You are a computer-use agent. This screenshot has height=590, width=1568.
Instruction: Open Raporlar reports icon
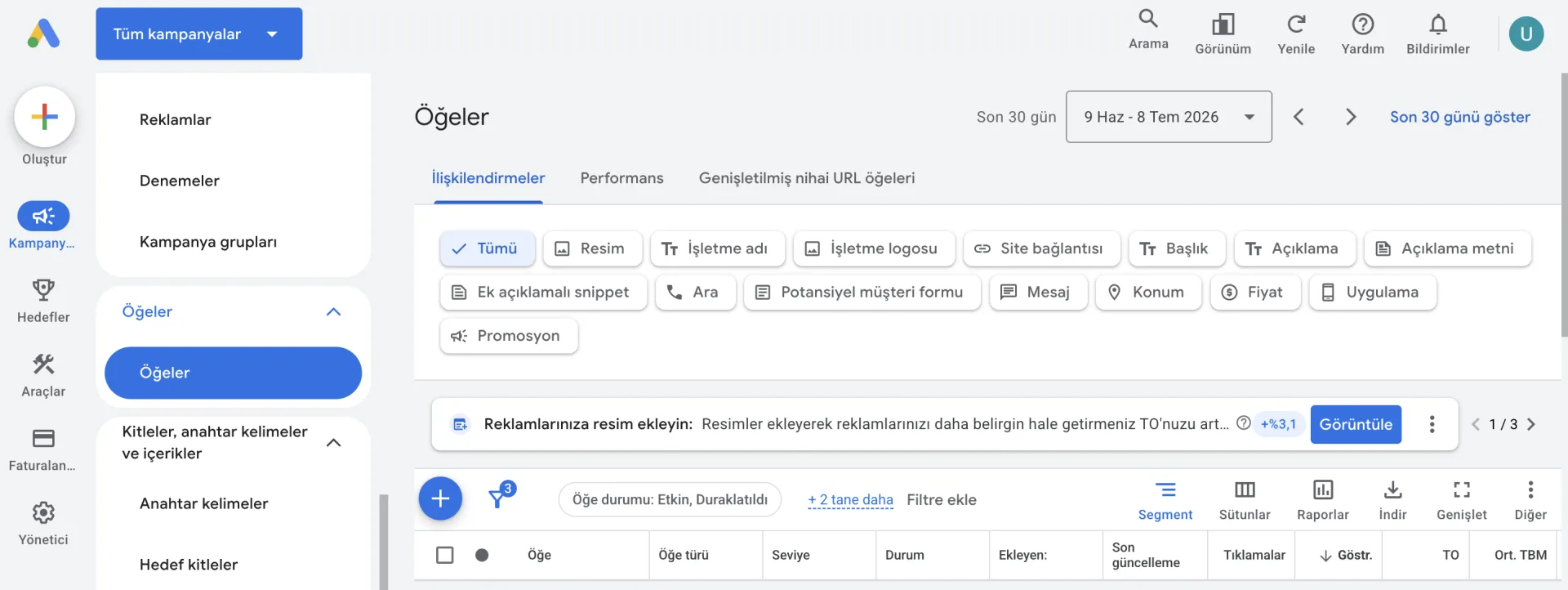pos(1323,489)
